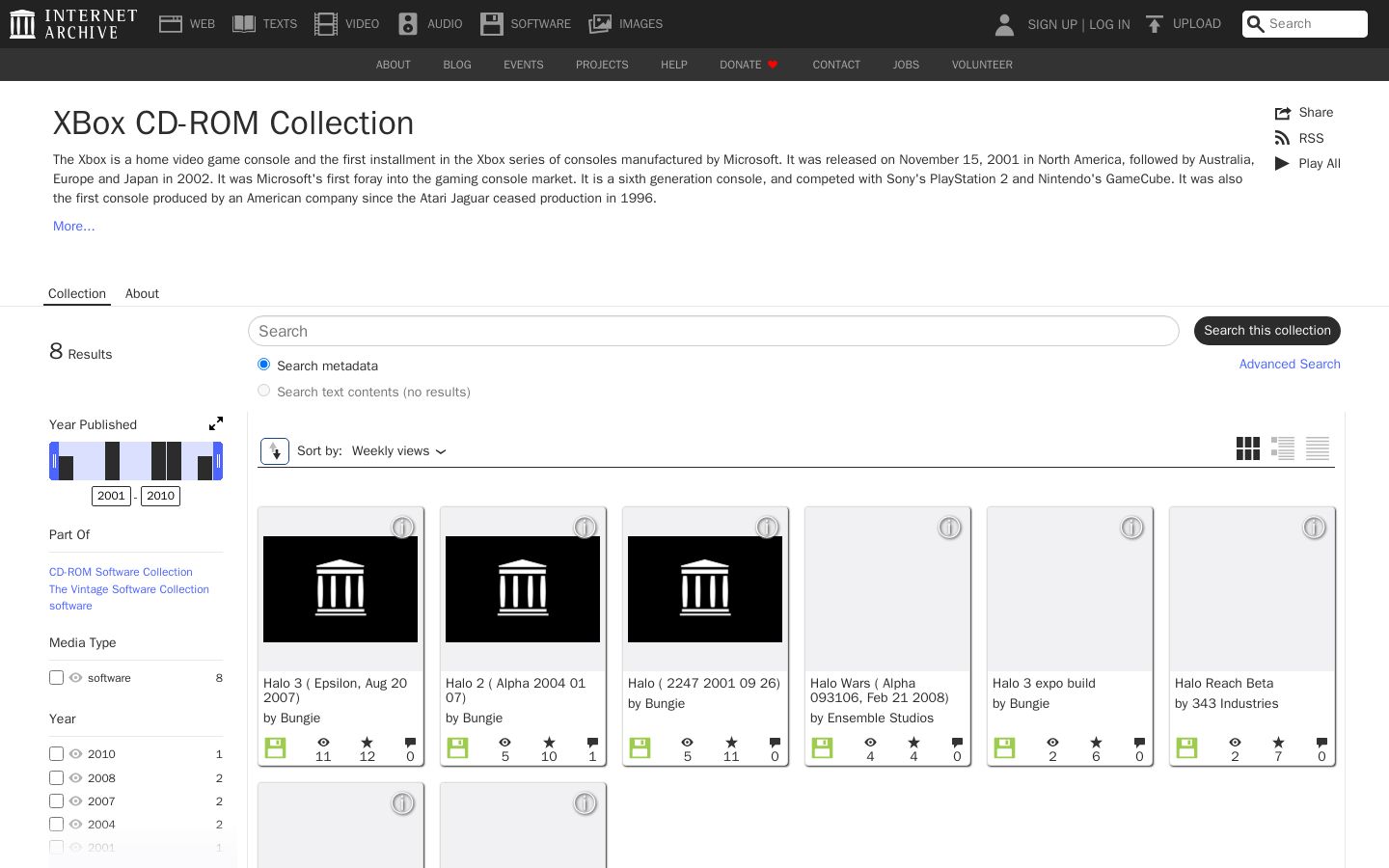Open the Halo Reach Beta title
This screenshot has width=1389, height=868.
[x=1224, y=683]
